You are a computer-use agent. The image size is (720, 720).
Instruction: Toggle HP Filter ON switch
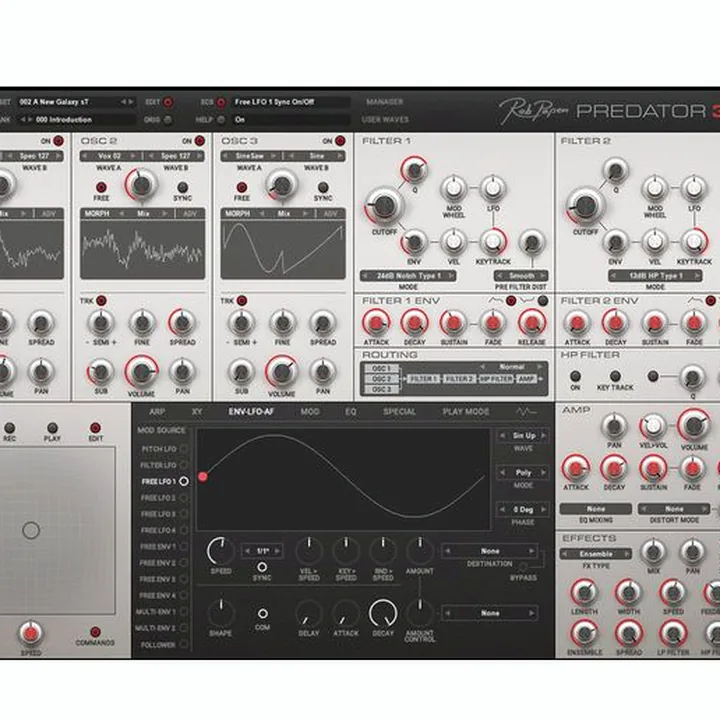pos(575,377)
